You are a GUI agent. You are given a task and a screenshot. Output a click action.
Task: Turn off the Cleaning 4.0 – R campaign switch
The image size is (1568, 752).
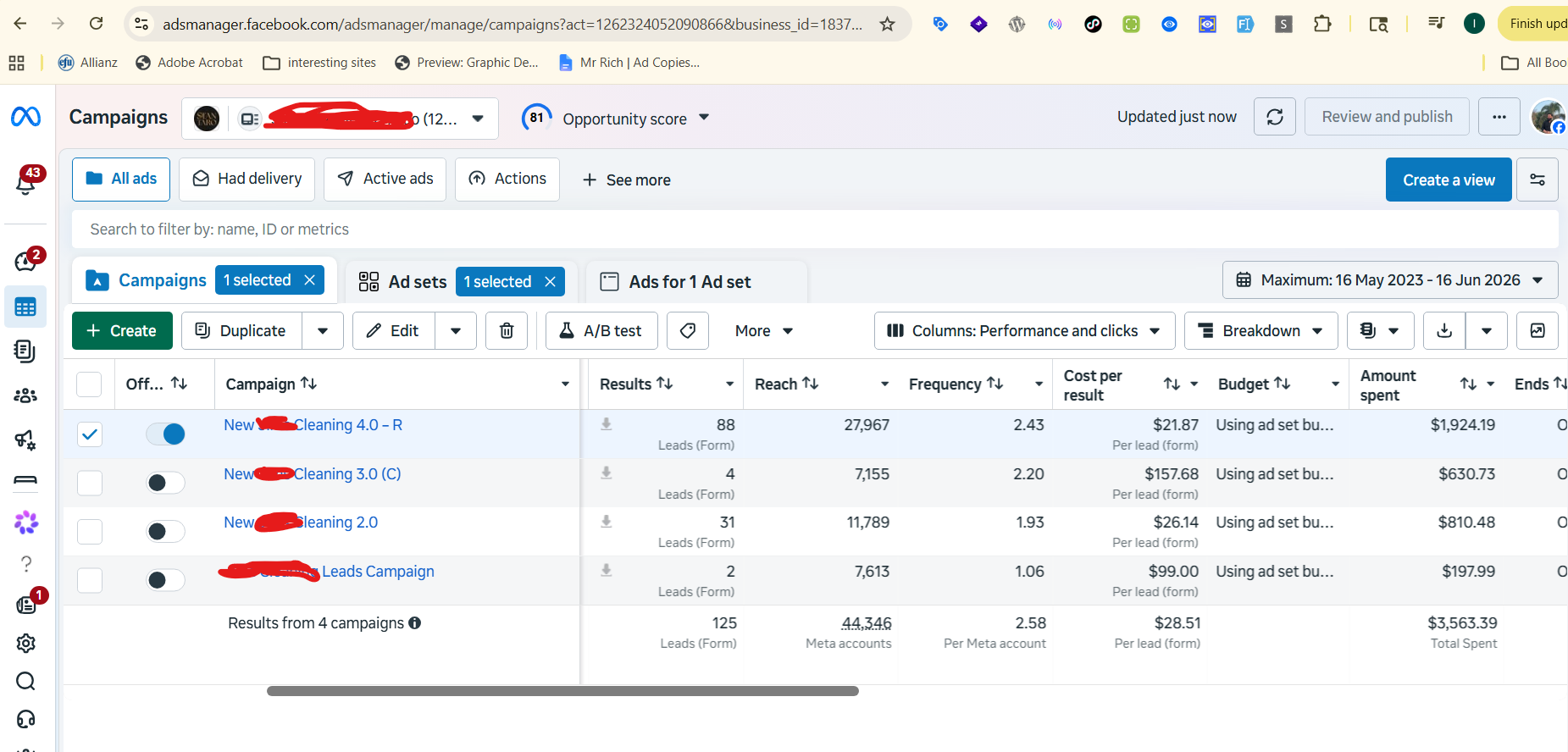(165, 434)
